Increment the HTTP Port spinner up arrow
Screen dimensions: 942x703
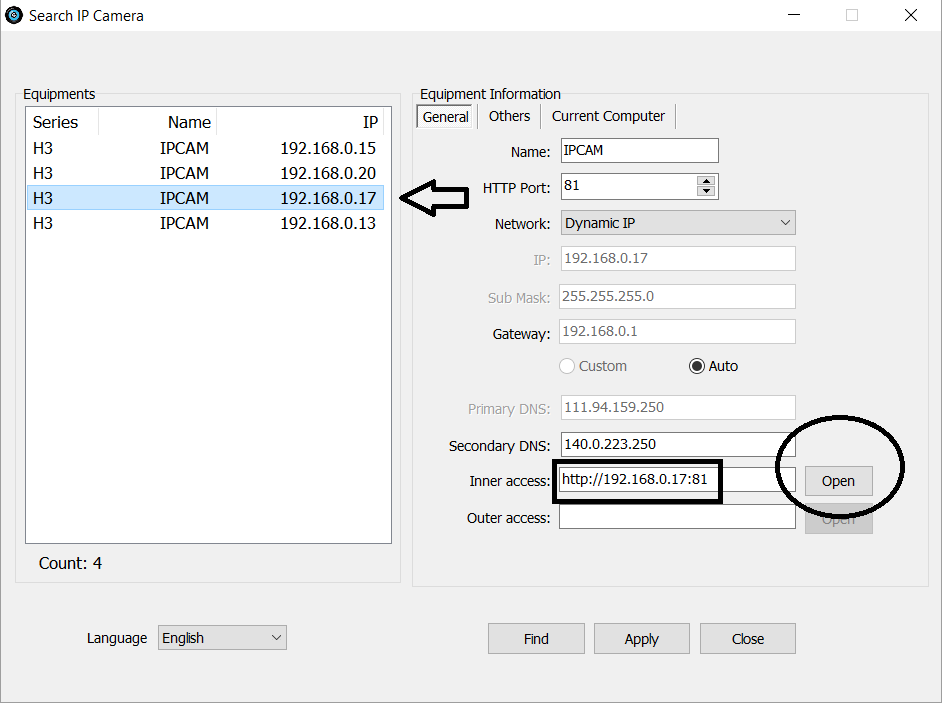point(706,181)
